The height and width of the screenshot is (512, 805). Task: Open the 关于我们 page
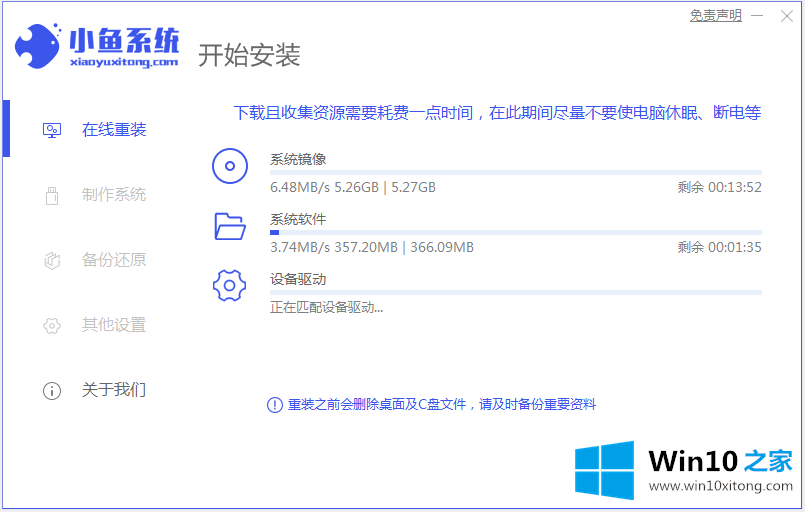pyautogui.click(x=113, y=390)
